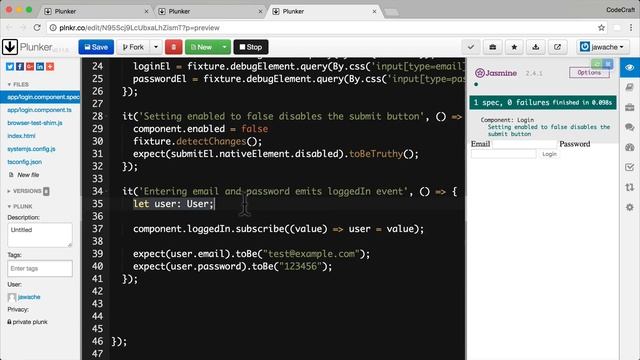Share on Twitter icon

click(x=10, y=67)
